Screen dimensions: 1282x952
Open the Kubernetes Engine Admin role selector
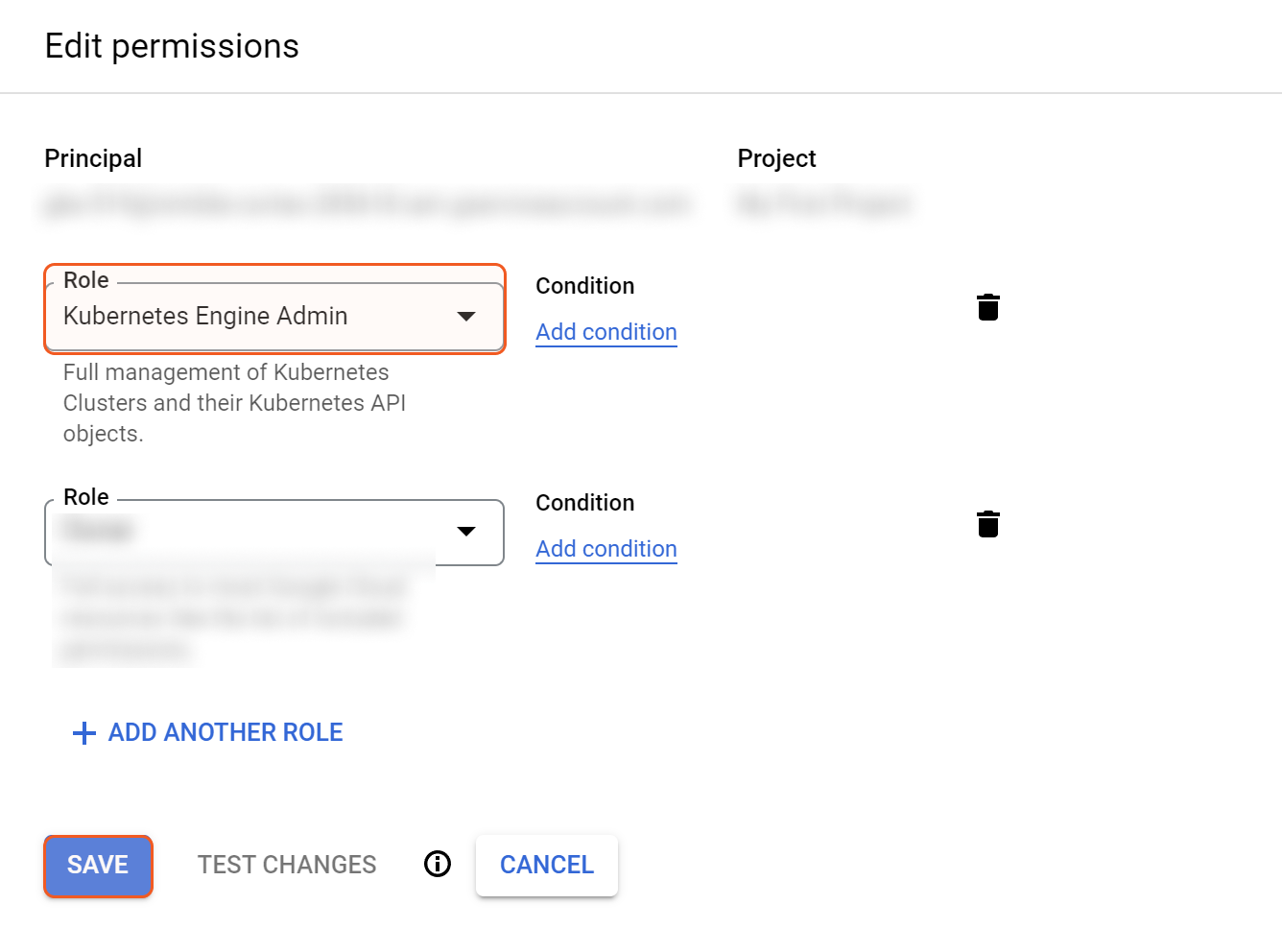[x=249, y=316]
